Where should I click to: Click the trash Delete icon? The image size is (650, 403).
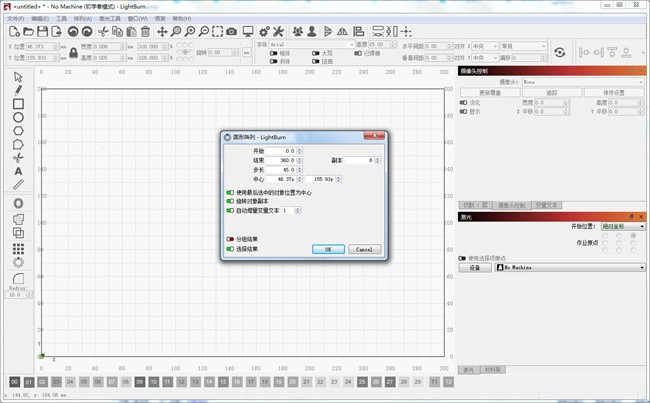146,32
